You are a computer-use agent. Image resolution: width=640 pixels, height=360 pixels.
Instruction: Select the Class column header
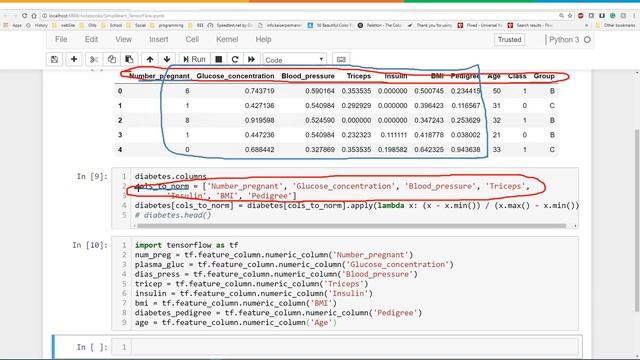(517, 76)
